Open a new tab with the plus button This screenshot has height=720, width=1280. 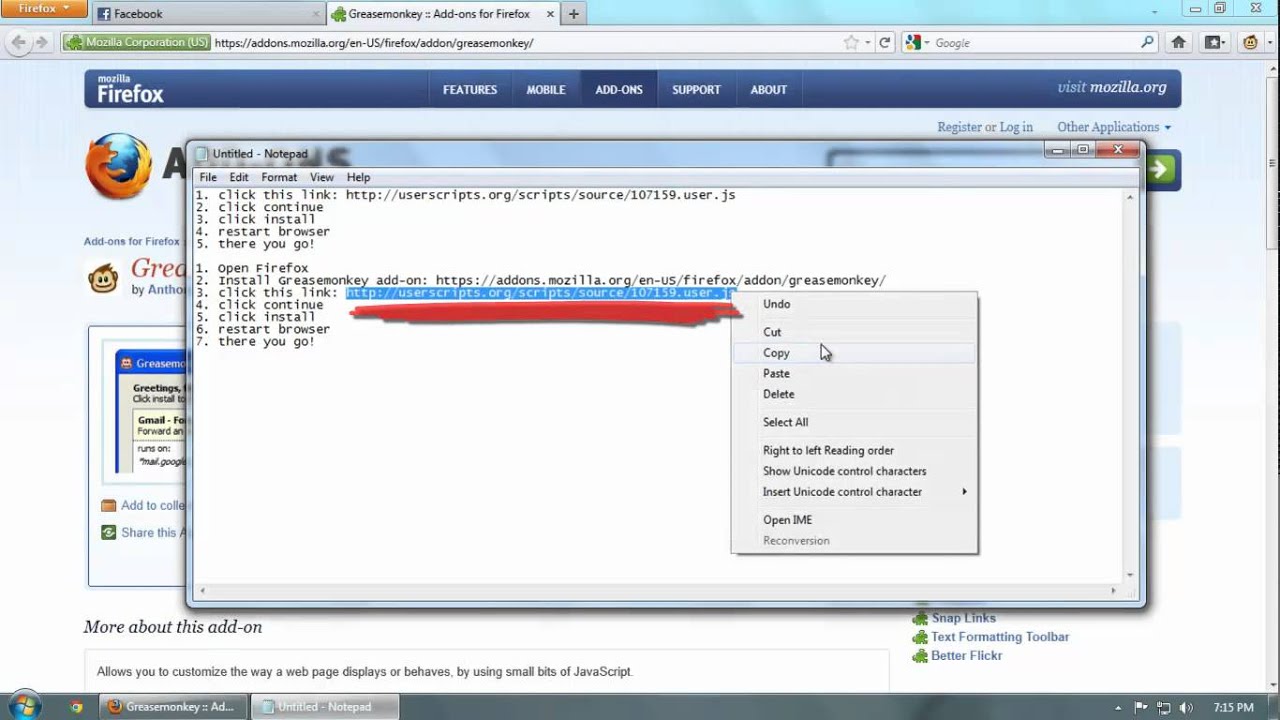tap(573, 14)
